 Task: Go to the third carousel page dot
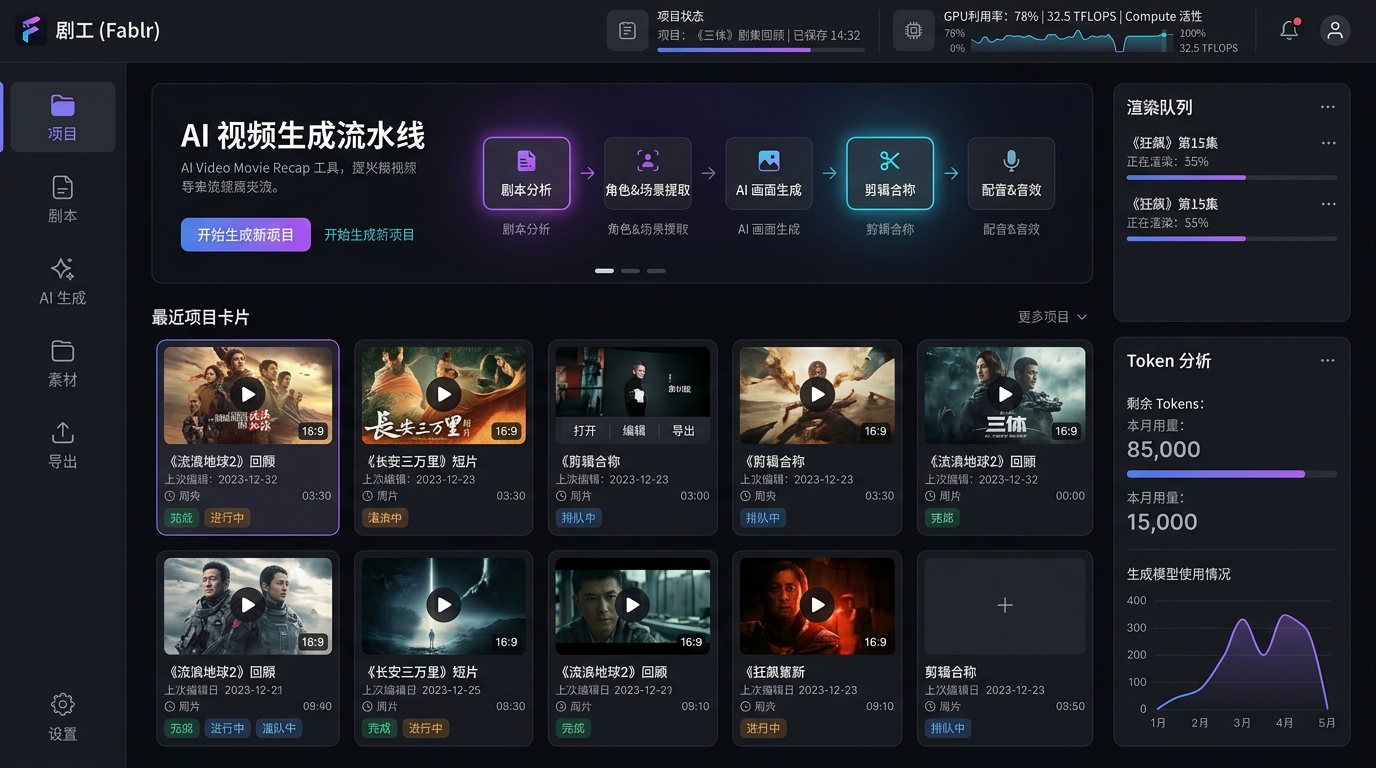coord(656,271)
